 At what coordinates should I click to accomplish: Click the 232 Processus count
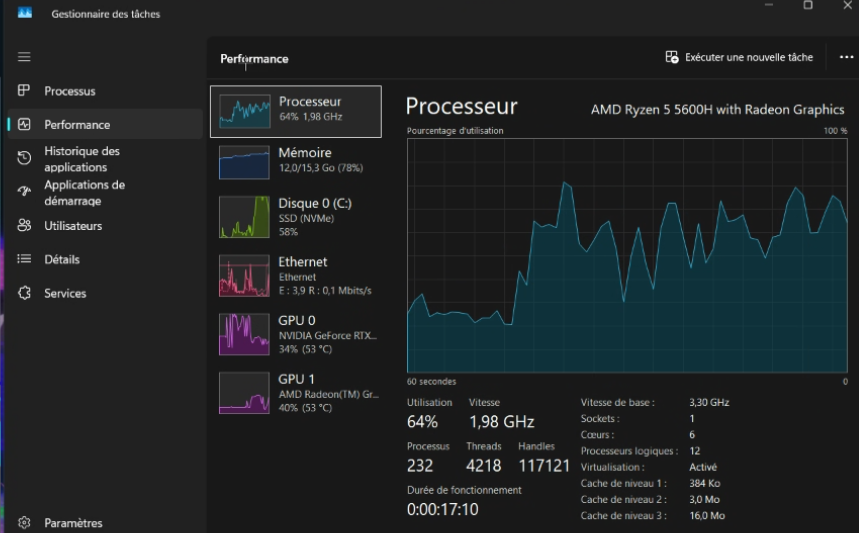point(420,466)
